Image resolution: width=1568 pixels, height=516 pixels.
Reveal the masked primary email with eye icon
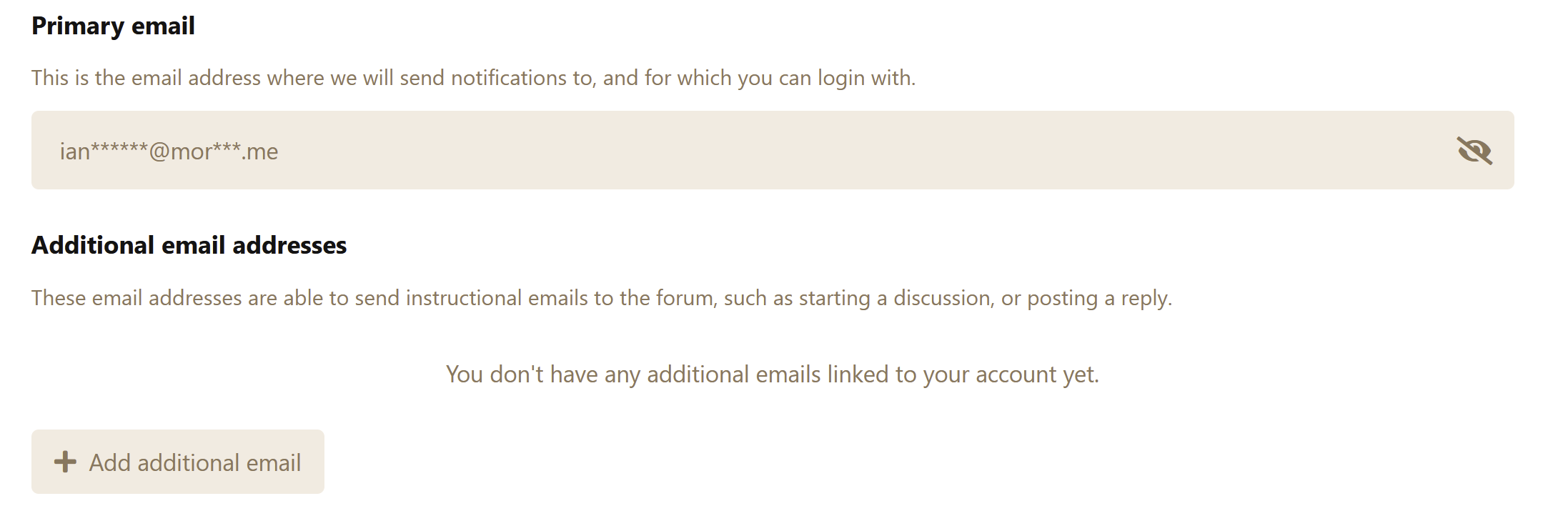tap(1474, 151)
